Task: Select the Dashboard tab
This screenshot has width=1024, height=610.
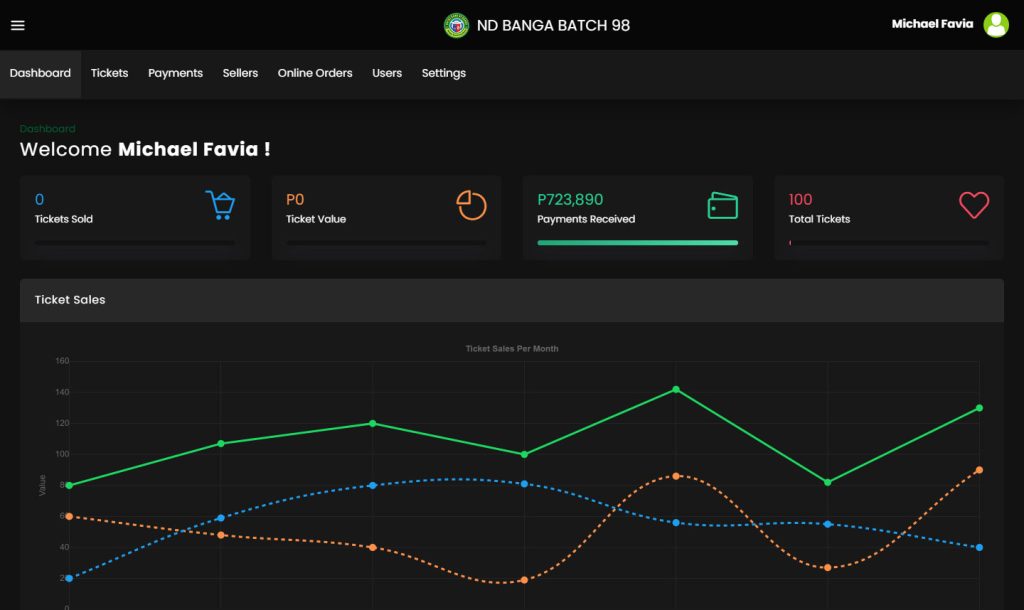Action: [x=40, y=73]
